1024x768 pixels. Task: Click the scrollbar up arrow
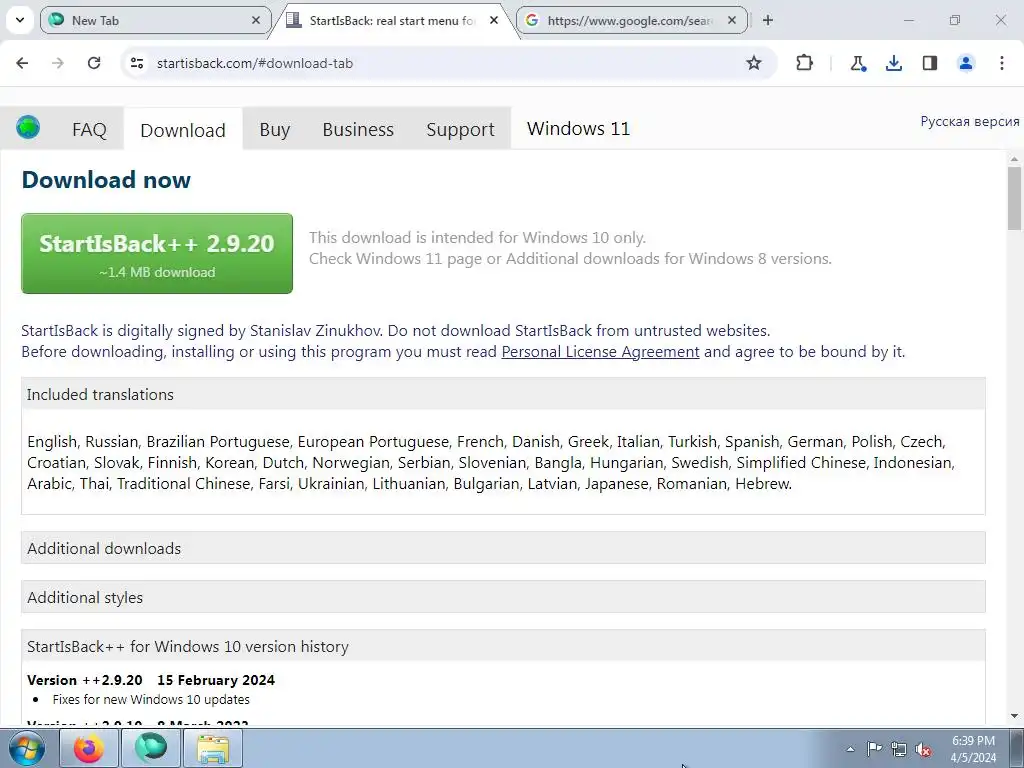(1014, 159)
